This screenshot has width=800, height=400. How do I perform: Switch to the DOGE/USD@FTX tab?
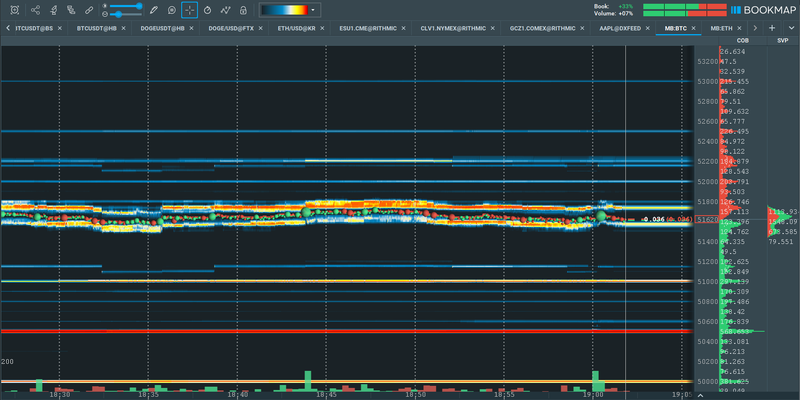[231, 29]
